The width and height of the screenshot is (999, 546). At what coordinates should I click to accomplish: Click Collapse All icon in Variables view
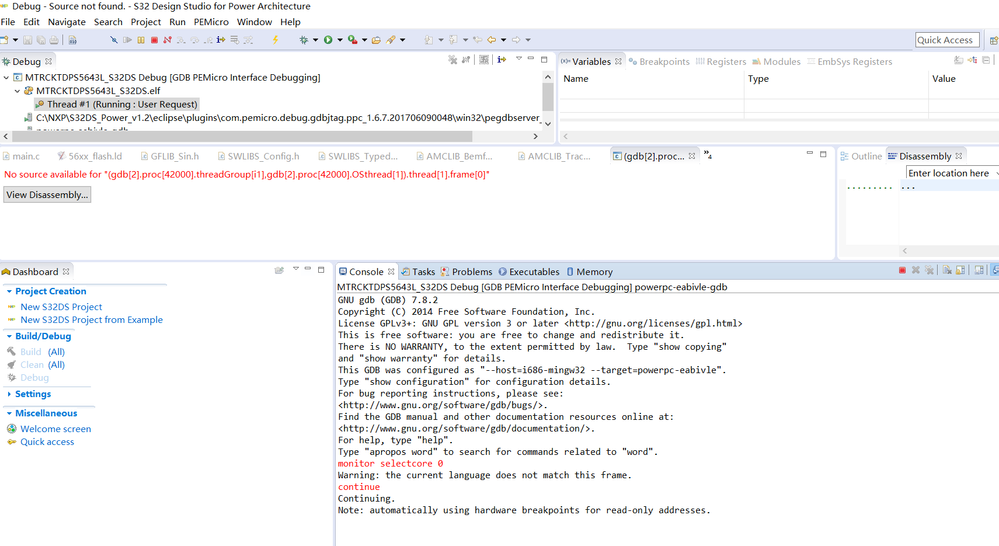(x=986, y=60)
